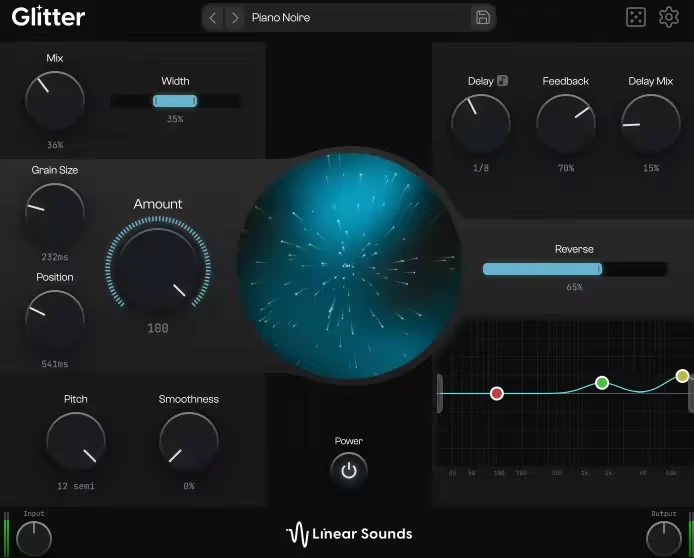Click the Reverse value 65%

click(x=574, y=287)
